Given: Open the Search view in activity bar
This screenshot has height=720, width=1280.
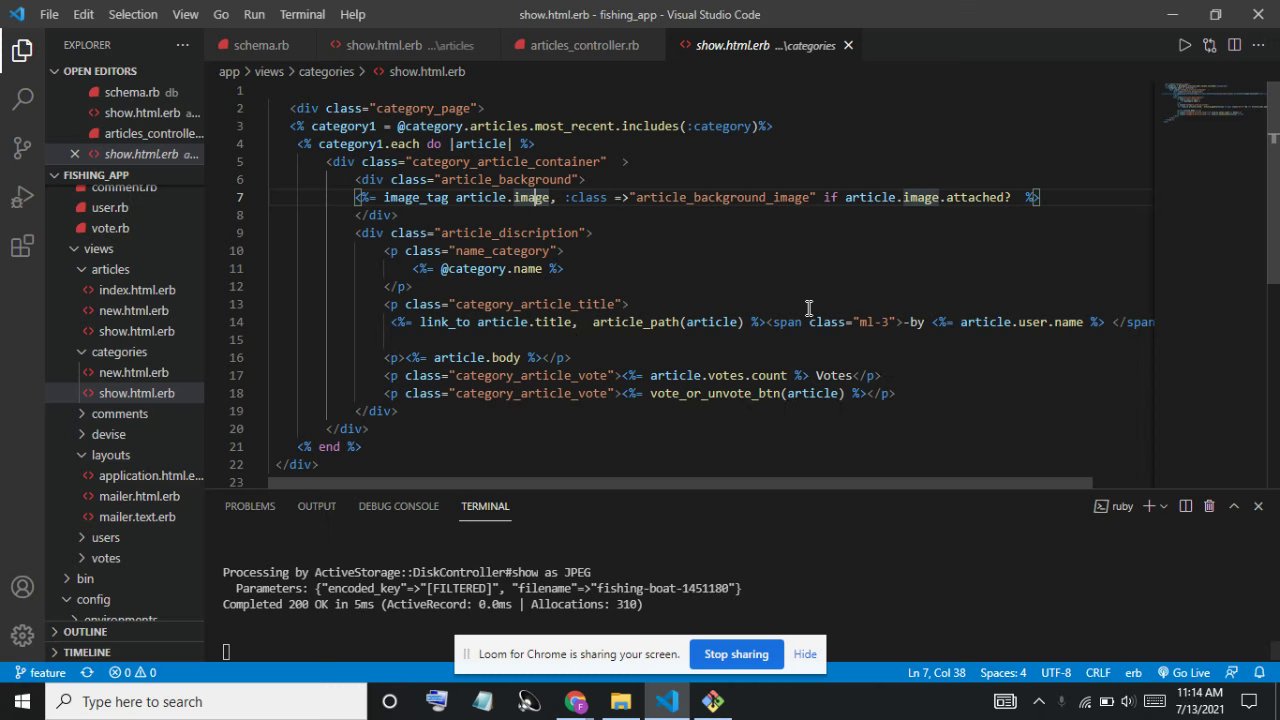Looking at the screenshot, I should (x=22, y=99).
